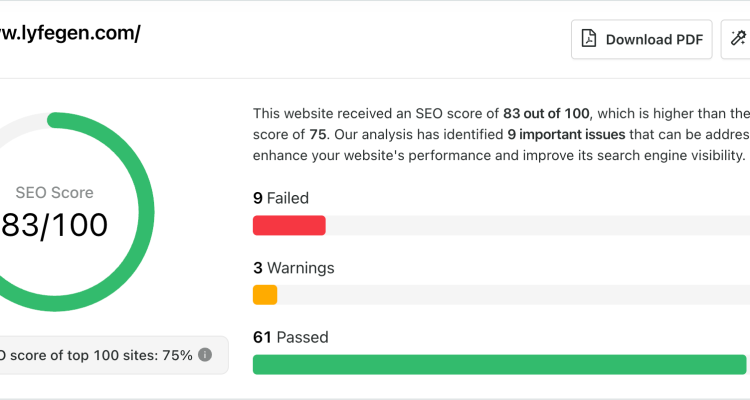Click the bold 9 important issues text
750x400 pixels.
coord(566,134)
